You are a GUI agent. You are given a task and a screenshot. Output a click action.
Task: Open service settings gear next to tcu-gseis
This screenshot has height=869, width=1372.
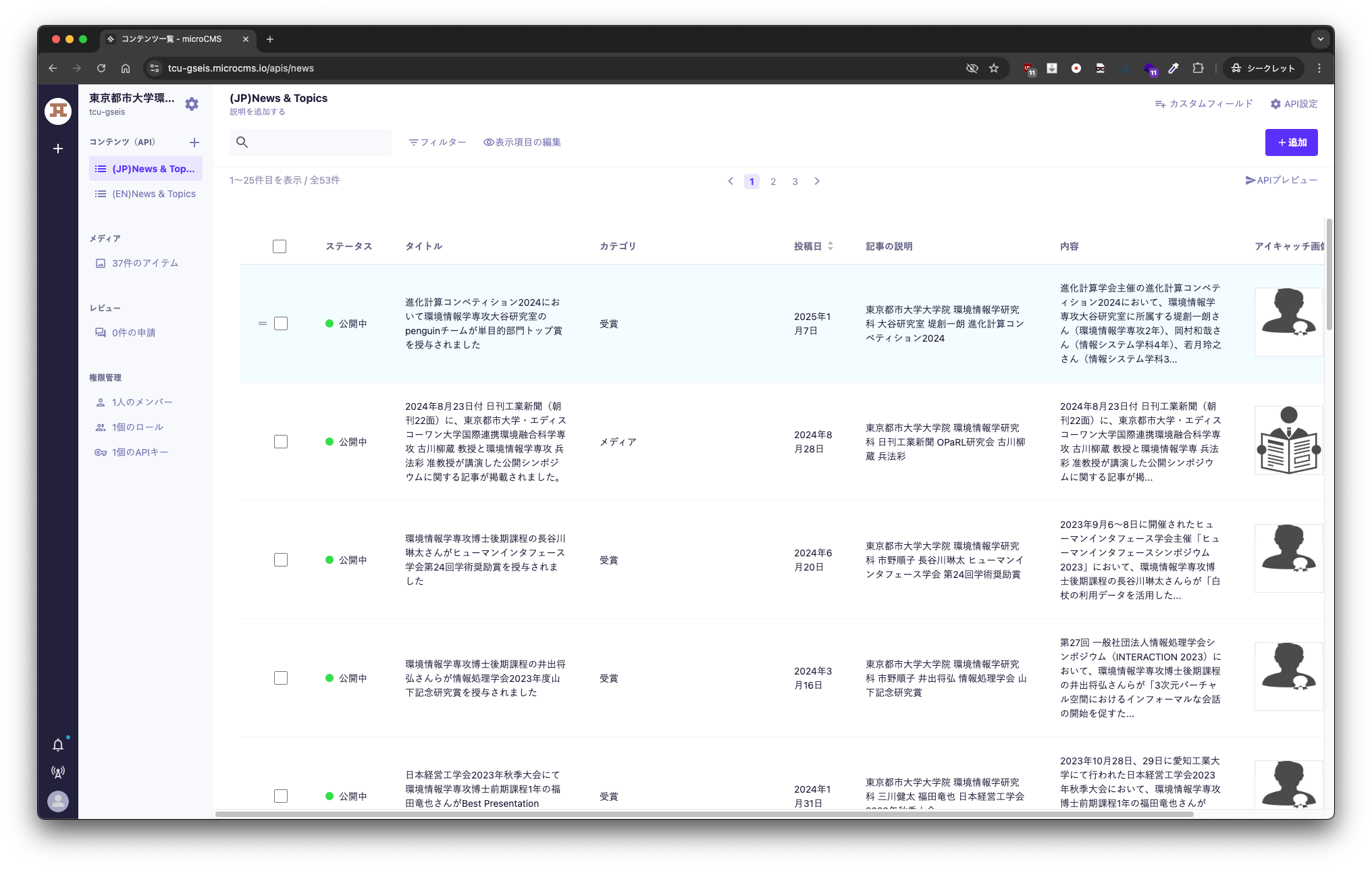coord(192,104)
